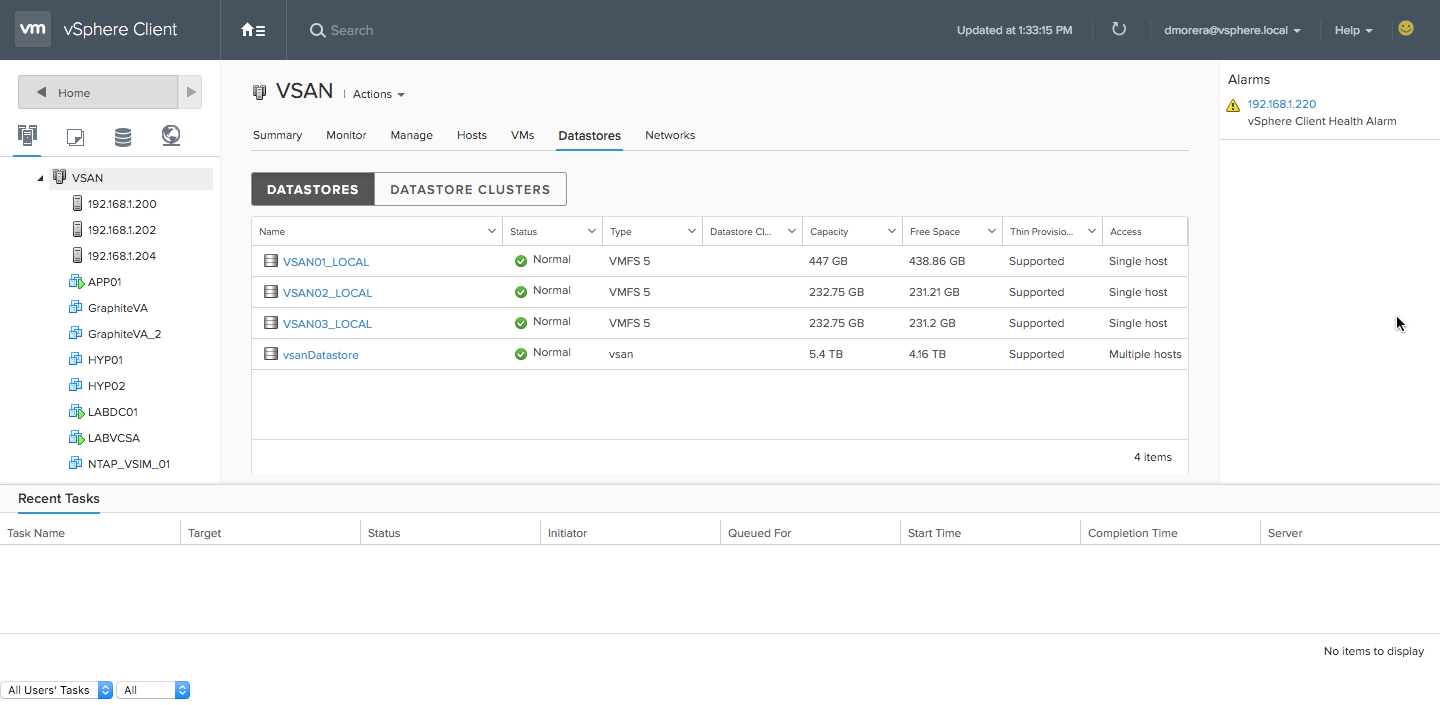The image size is (1440, 705).
Task: Switch to the Monitor tab
Action: coord(346,135)
